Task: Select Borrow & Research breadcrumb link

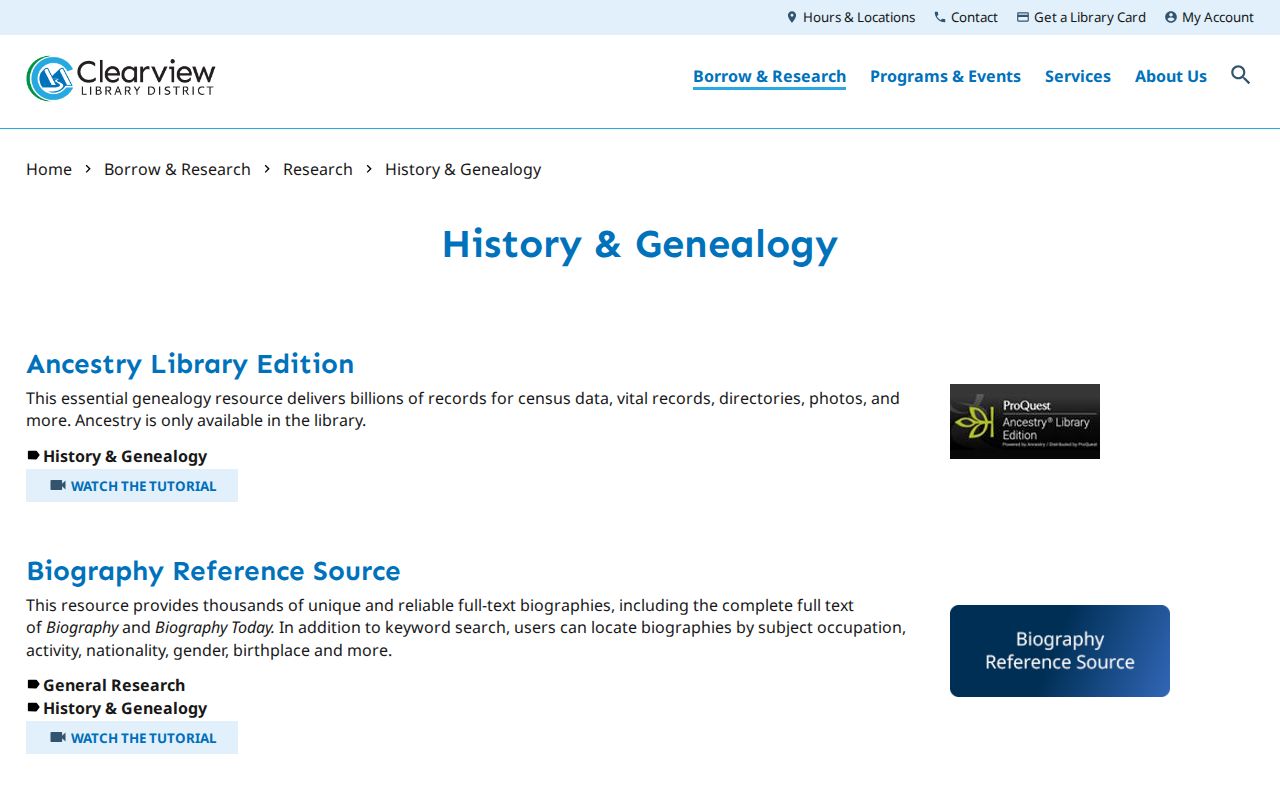Action: (x=177, y=169)
